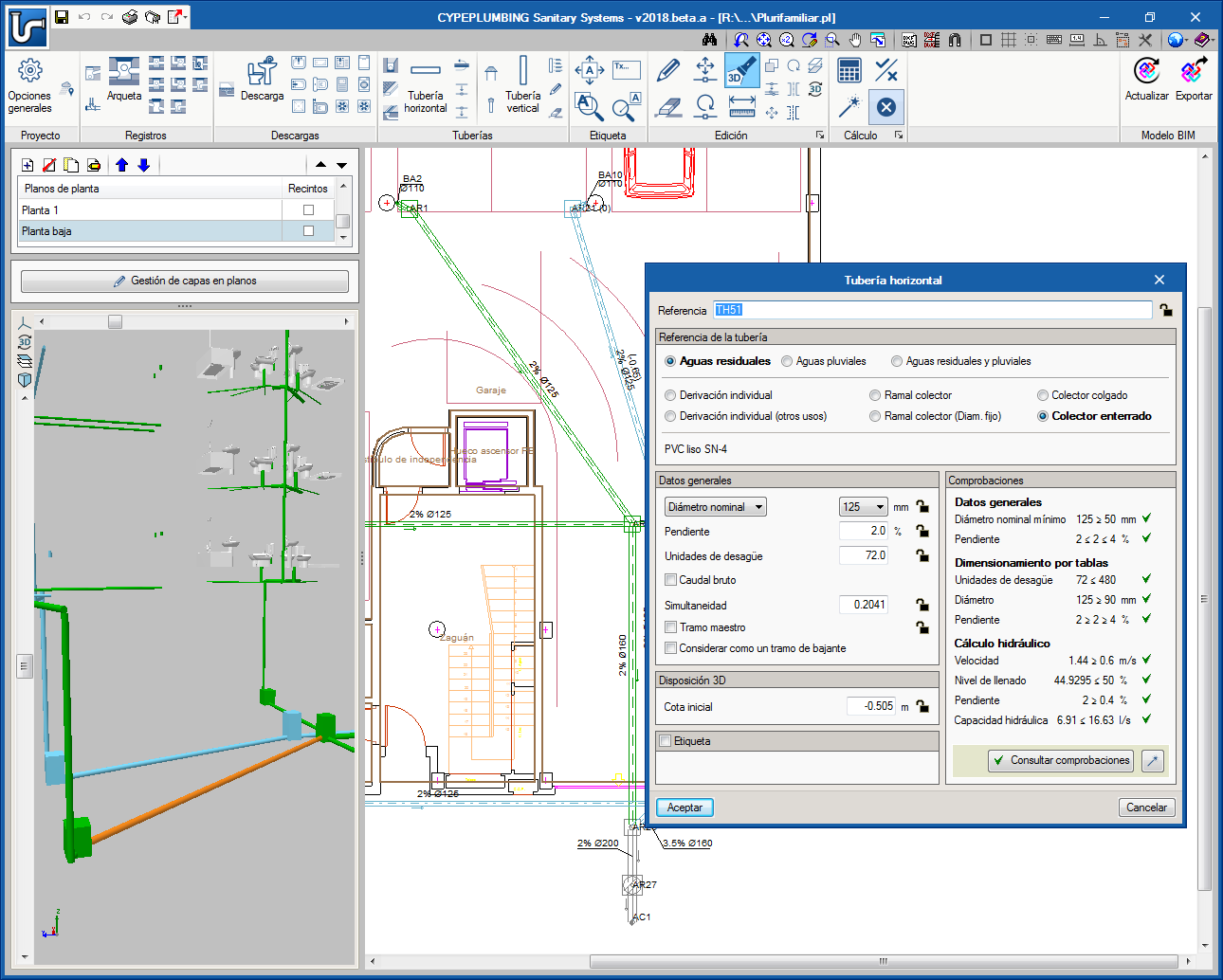Click Exportar BIM model icon
1223x980 pixels.
tap(1194, 80)
